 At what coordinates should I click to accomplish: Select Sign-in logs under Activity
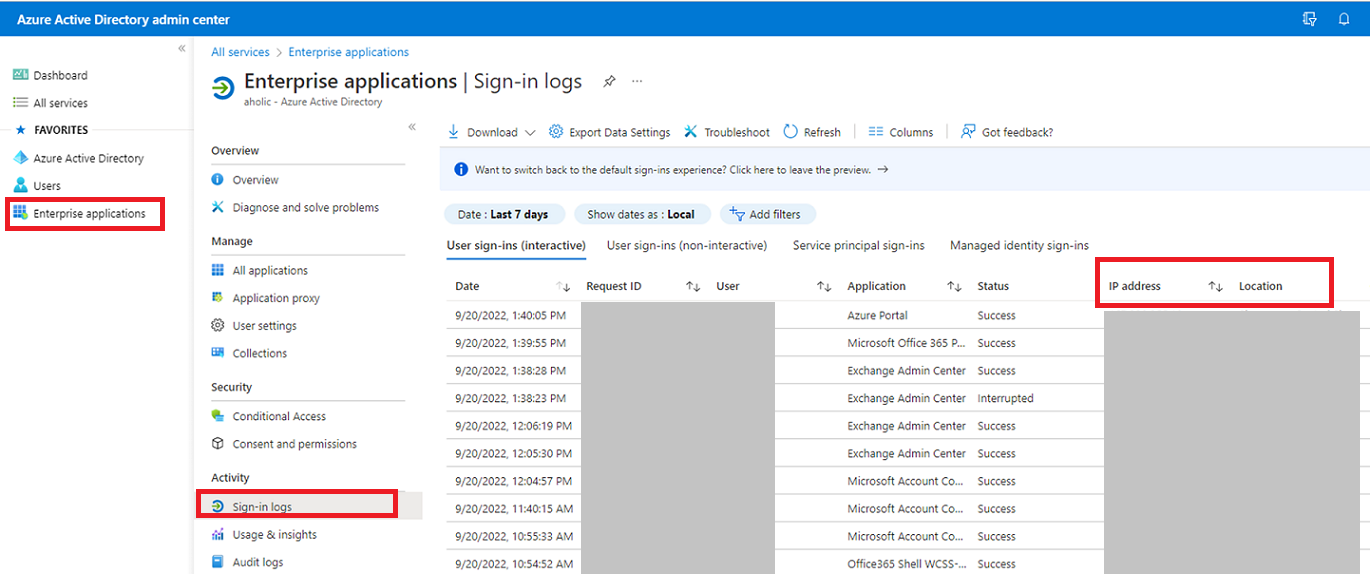coord(262,507)
